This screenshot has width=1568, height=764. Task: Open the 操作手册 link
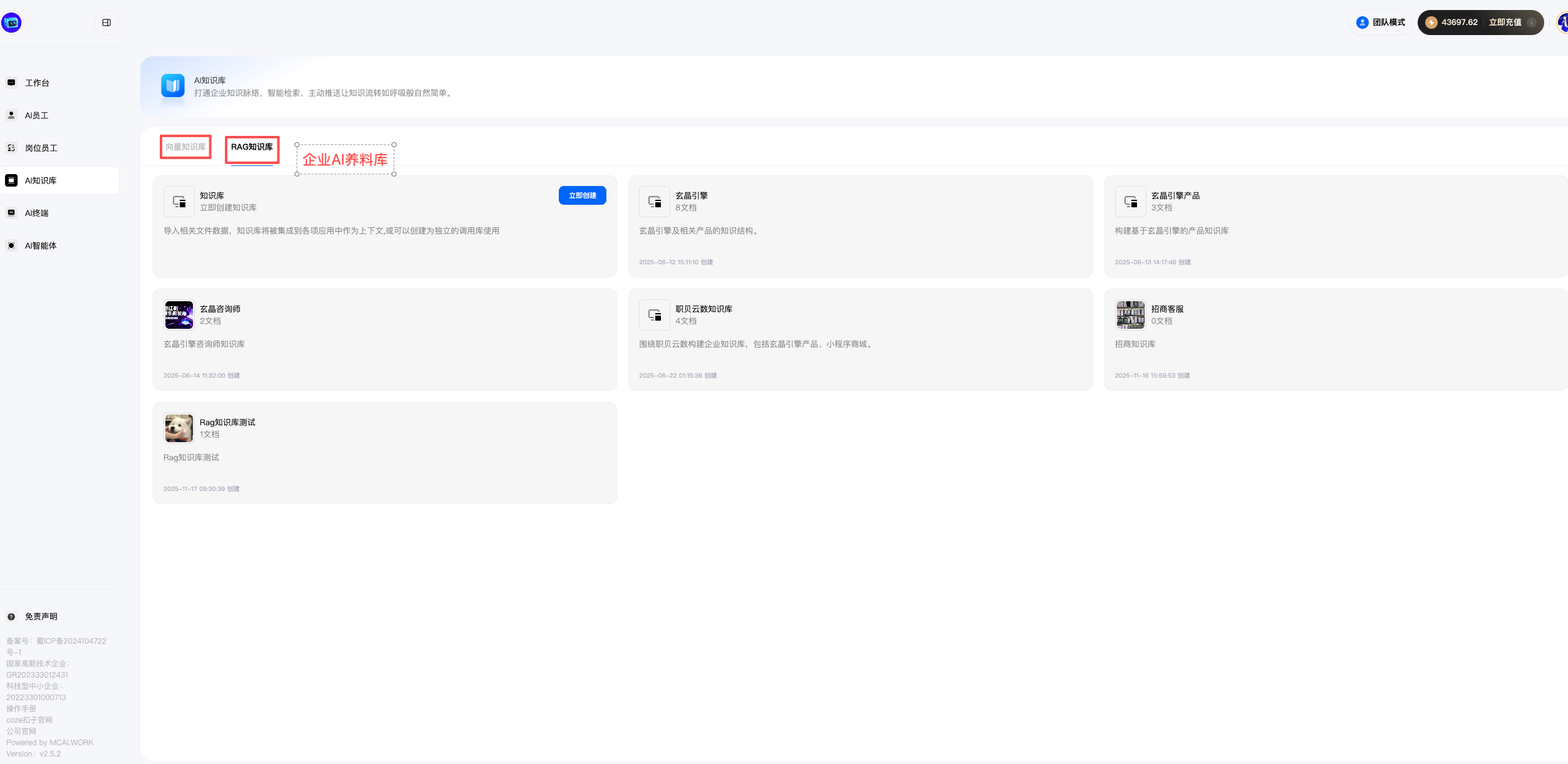coord(21,709)
